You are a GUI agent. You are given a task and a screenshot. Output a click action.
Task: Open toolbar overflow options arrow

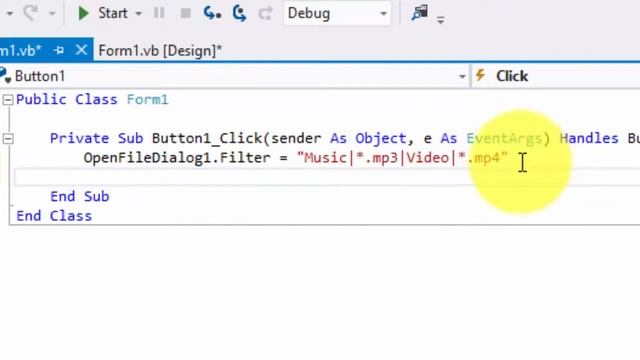[440, 20]
